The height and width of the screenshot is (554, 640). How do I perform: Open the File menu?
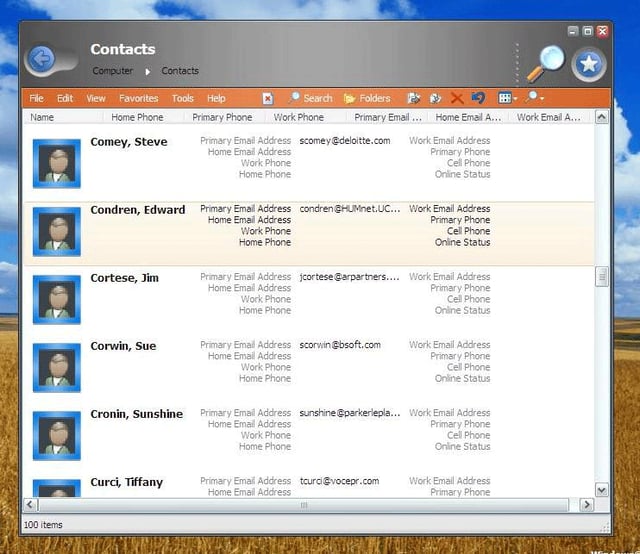click(x=36, y=98)
